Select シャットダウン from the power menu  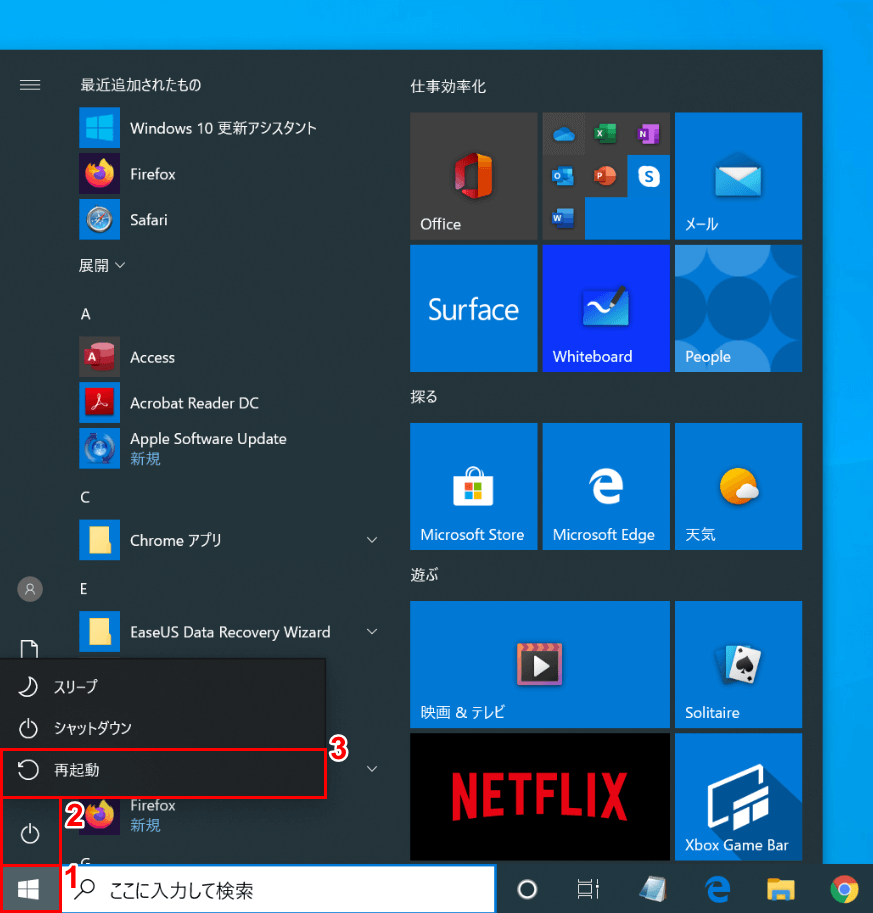(x=163, y=728)
